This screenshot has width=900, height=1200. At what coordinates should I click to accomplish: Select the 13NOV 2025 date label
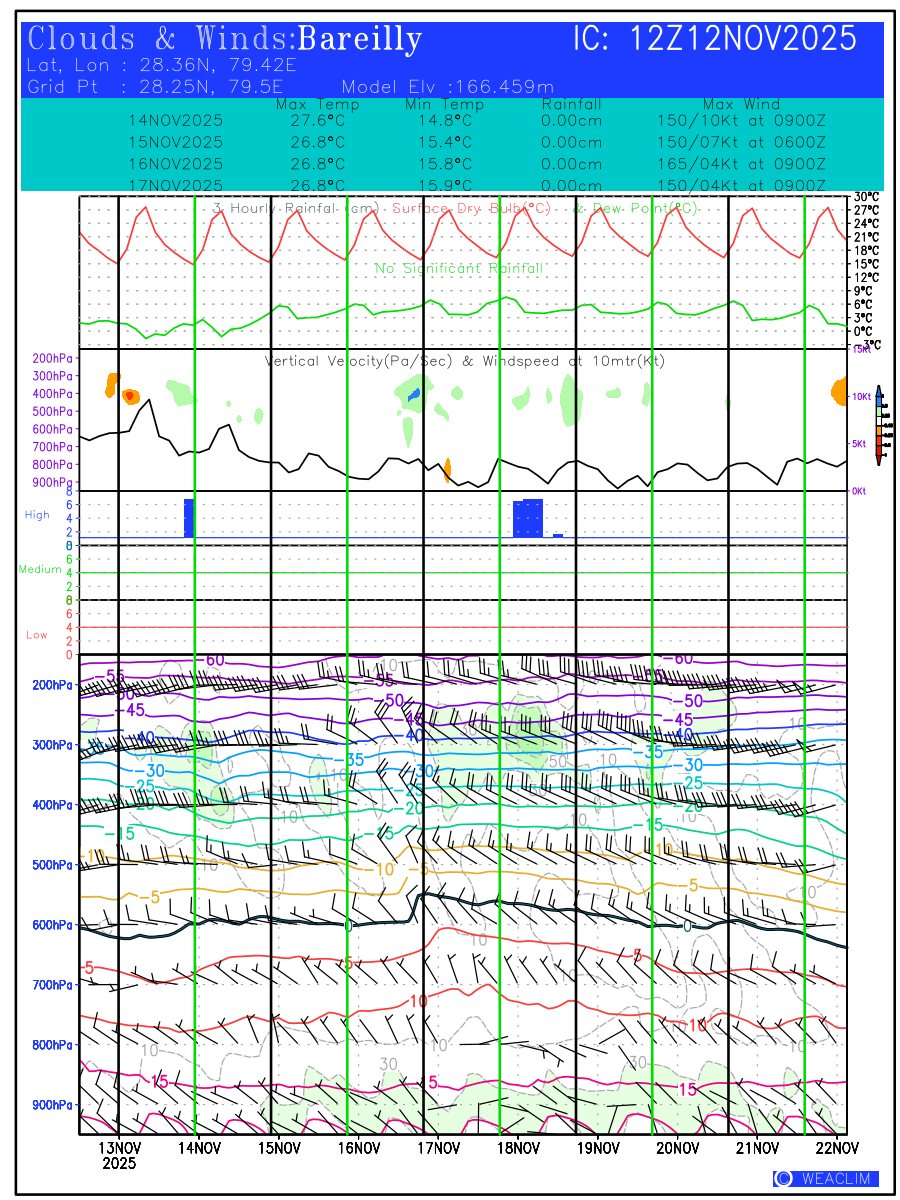(119, 1155)
